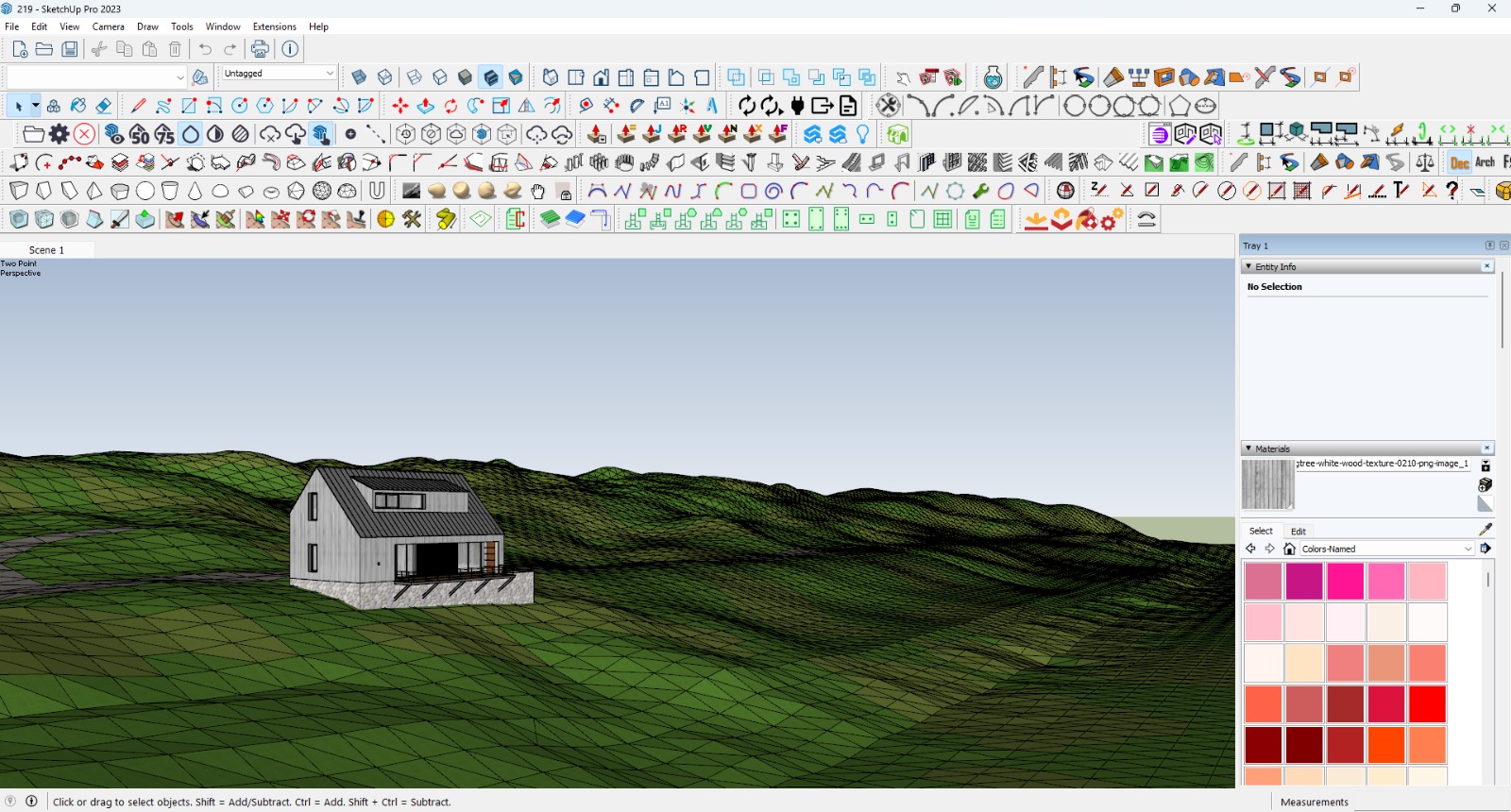1511x812 pixels.
Task: Open the File menu
Action: (12, 26)
